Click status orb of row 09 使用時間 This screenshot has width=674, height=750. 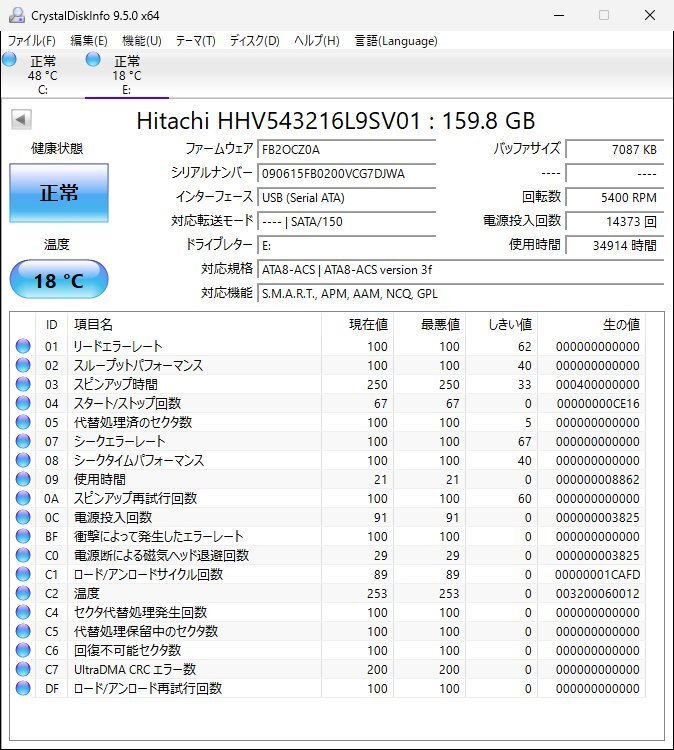tap(23, 479)
